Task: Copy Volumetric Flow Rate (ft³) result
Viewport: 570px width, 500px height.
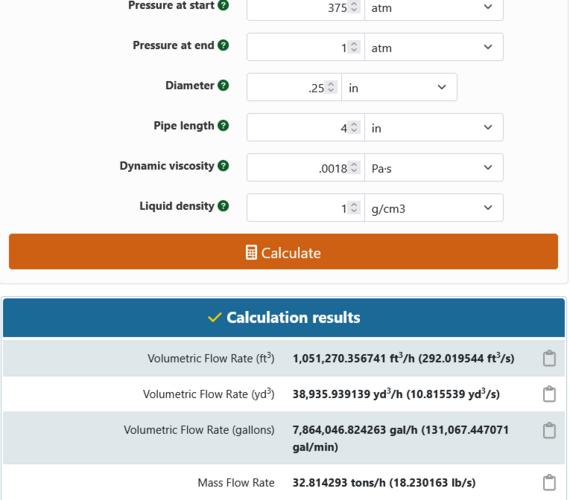Action: coord(549,358)
